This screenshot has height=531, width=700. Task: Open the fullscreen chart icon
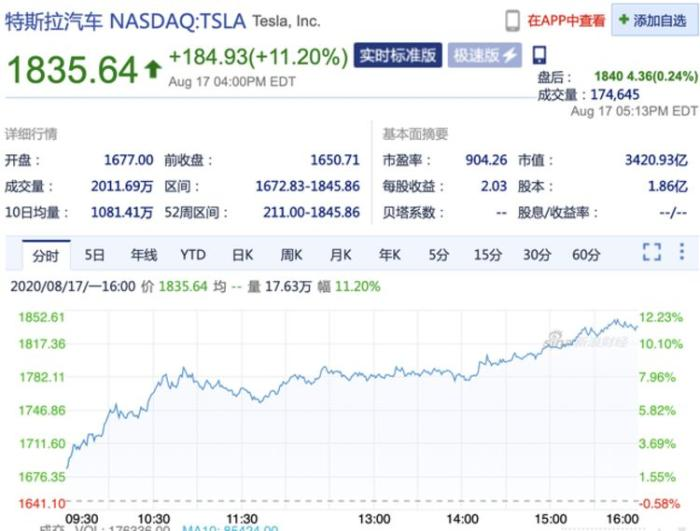point(651,252)
